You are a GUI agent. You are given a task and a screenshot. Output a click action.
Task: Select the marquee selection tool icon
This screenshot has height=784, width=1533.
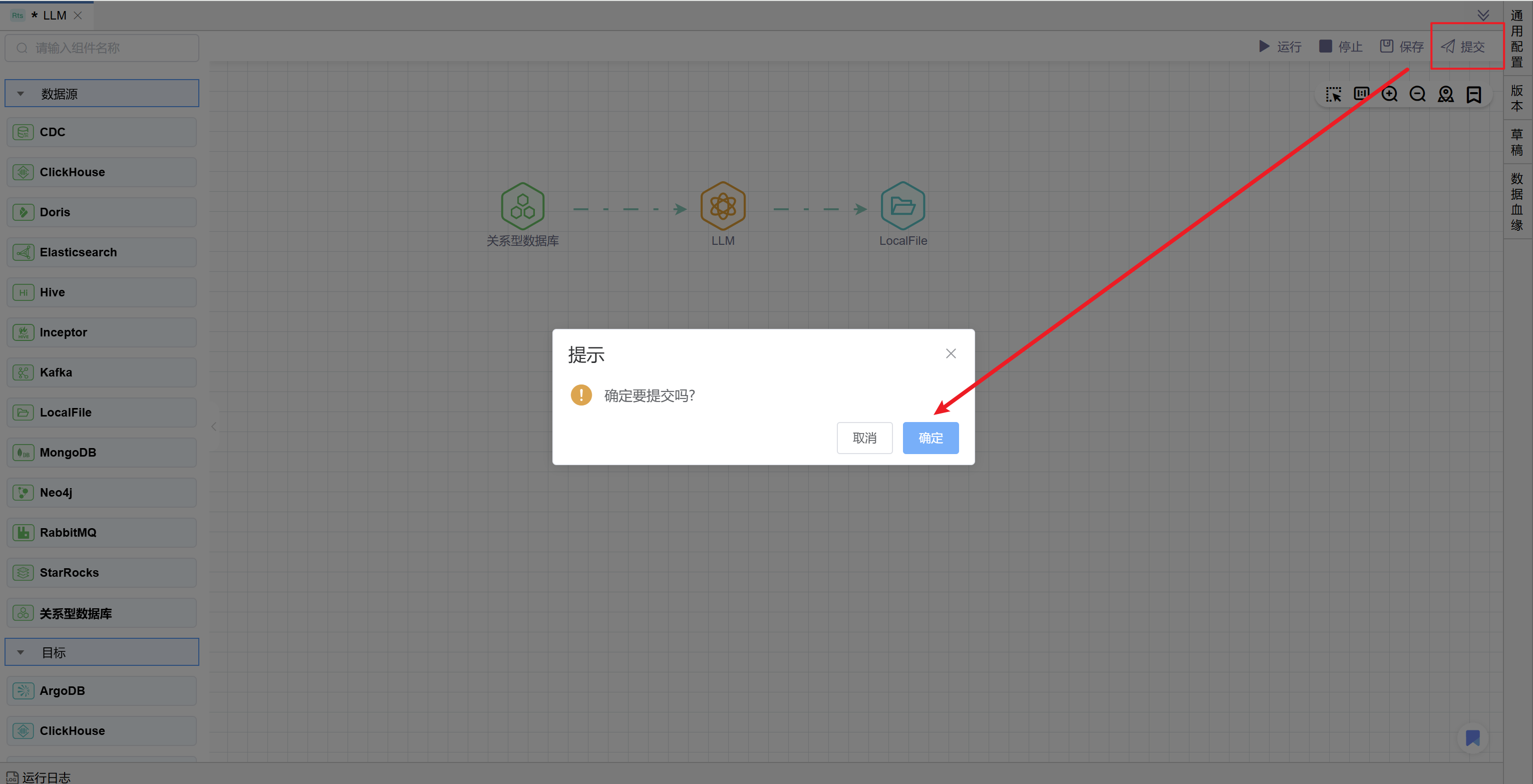tap(1333, 95)
